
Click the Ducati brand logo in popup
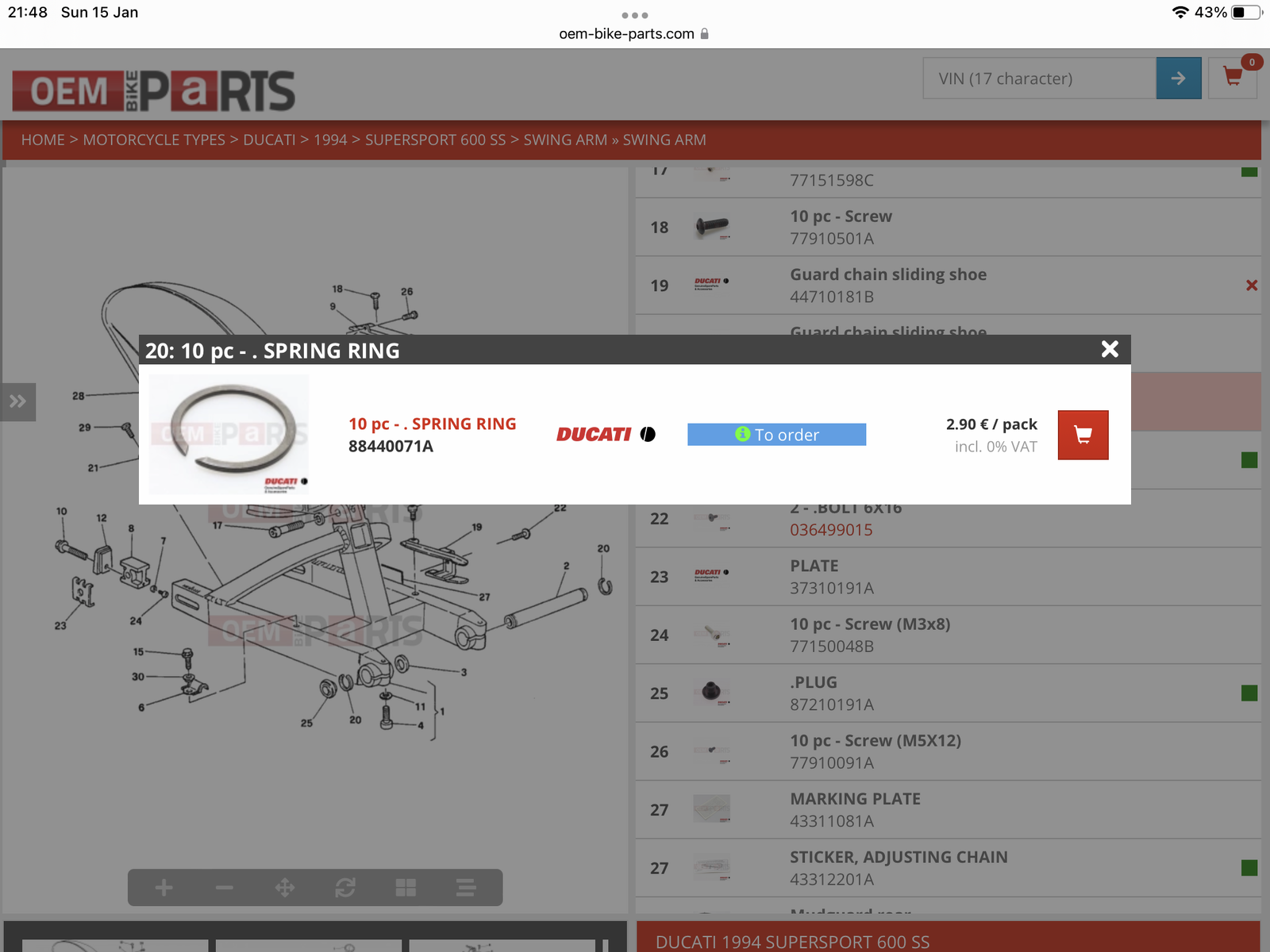point(606,434)
